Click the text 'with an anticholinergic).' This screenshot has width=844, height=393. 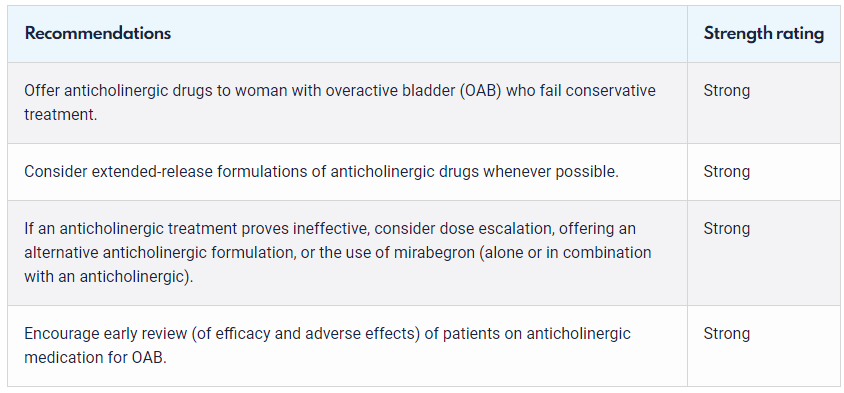pos(109,277)
